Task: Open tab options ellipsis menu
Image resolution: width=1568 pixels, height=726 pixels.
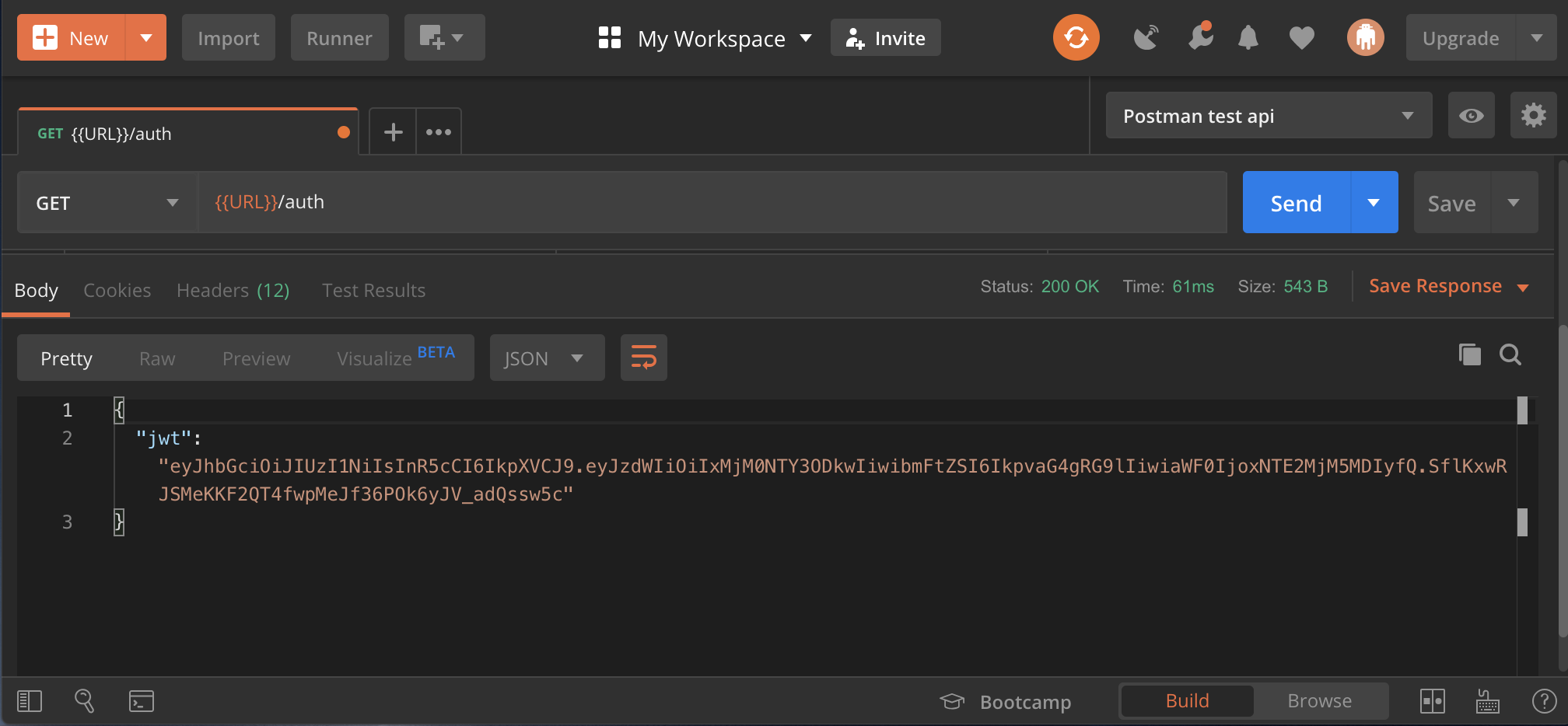Action: coord(439,132)
